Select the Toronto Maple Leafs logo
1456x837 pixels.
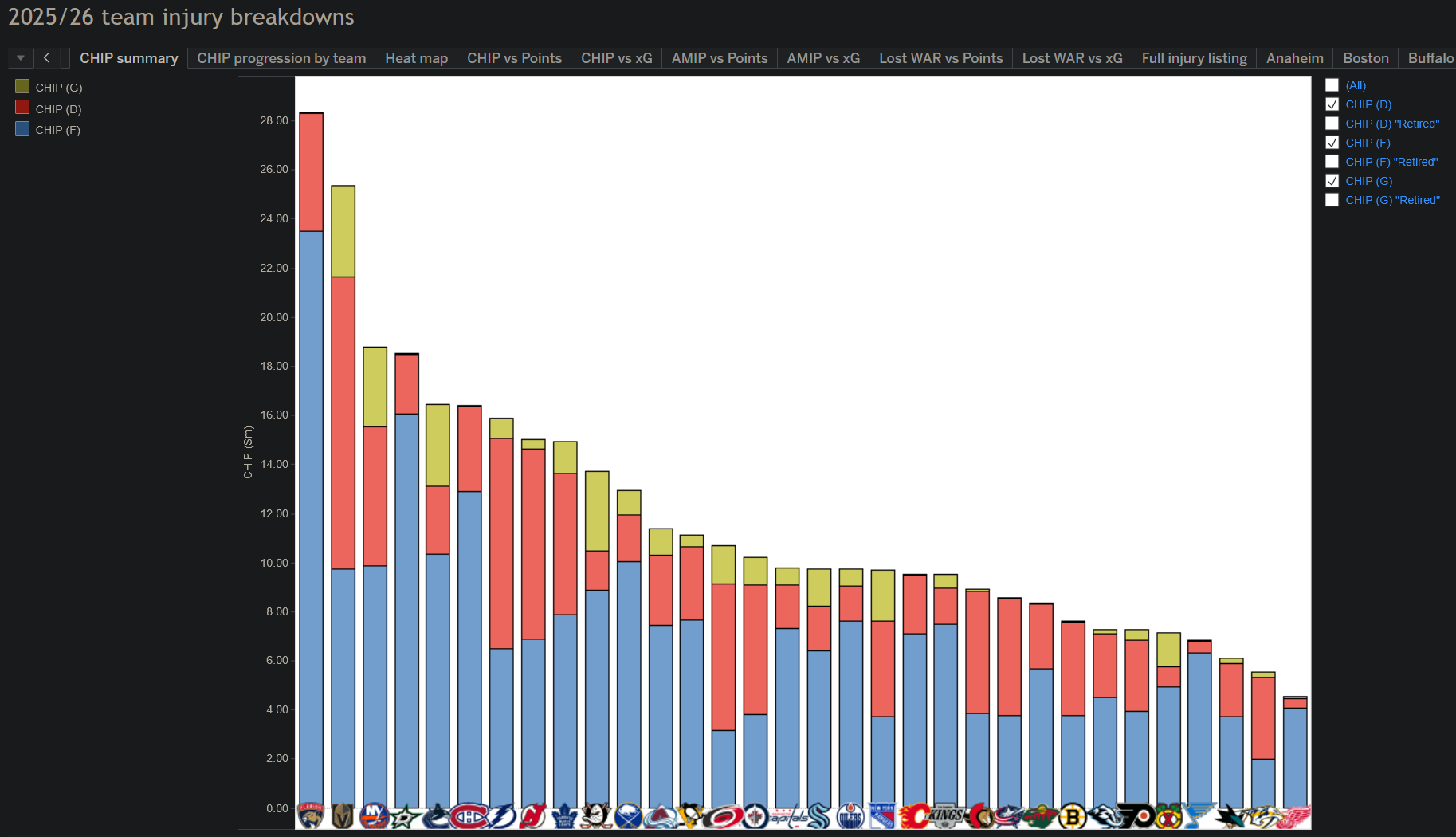coord(565,816)
